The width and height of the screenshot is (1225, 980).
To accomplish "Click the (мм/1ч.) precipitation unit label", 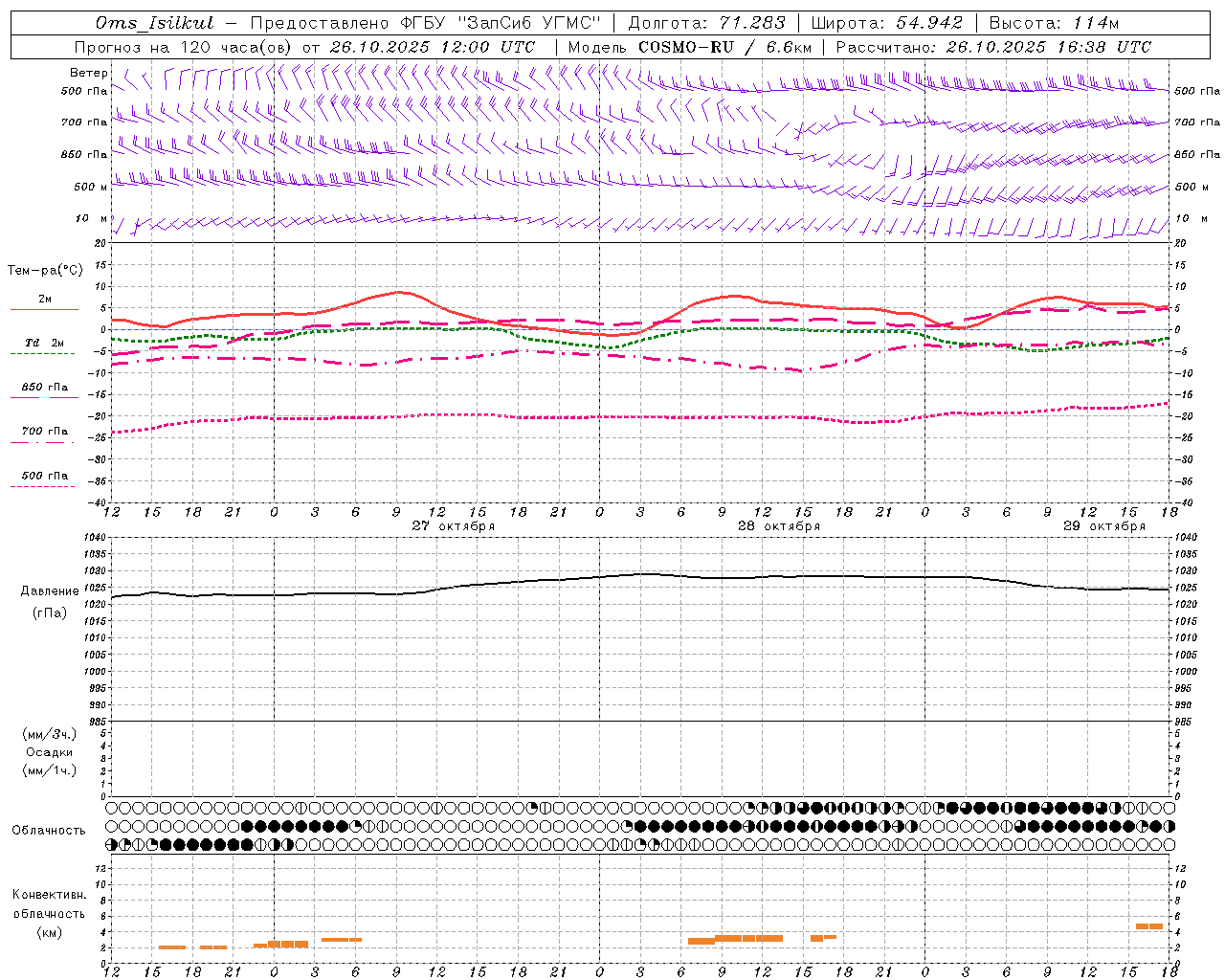I will [50, 769].
